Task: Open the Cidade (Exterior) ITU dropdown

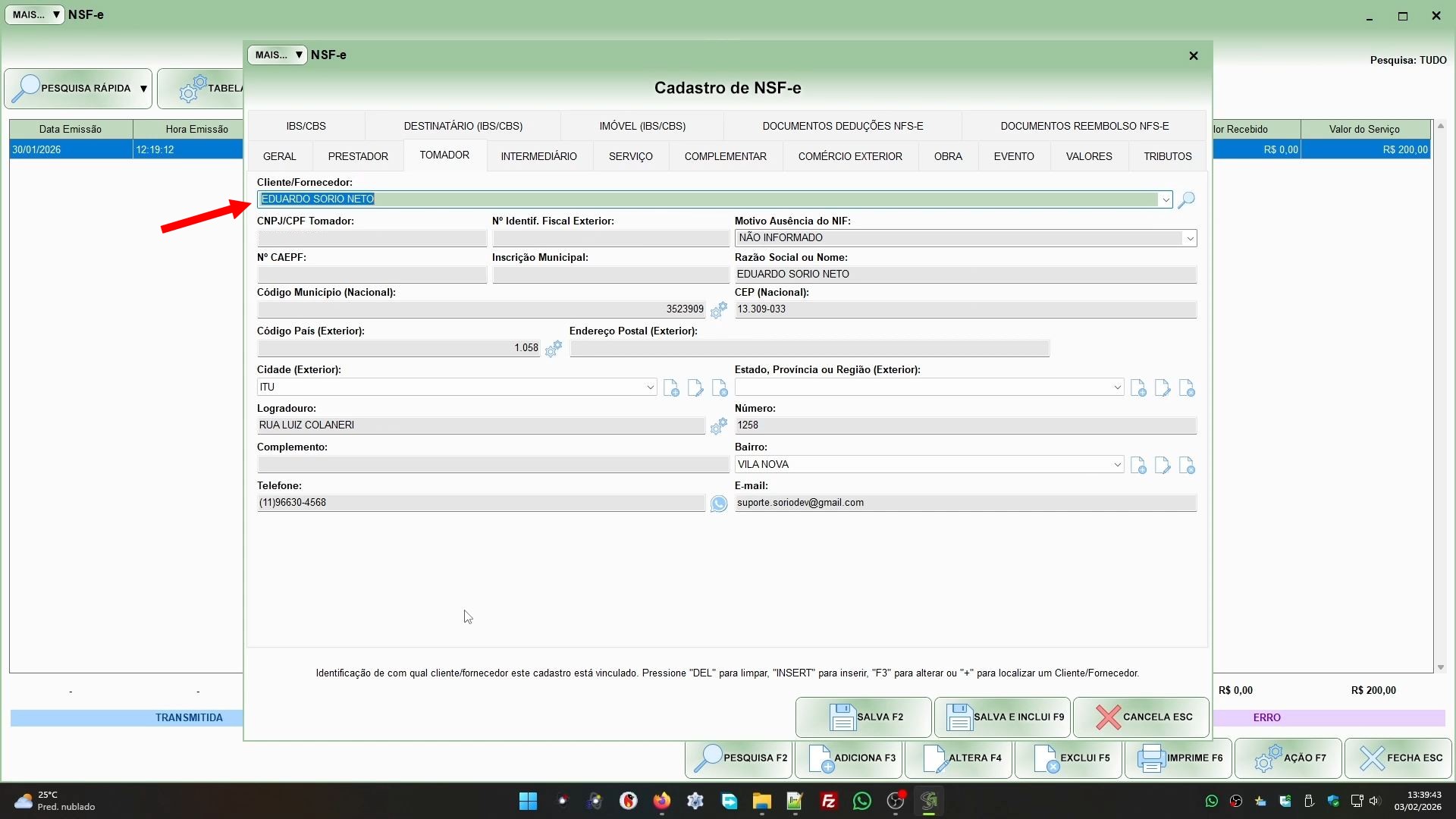Action: click(650, 388)
